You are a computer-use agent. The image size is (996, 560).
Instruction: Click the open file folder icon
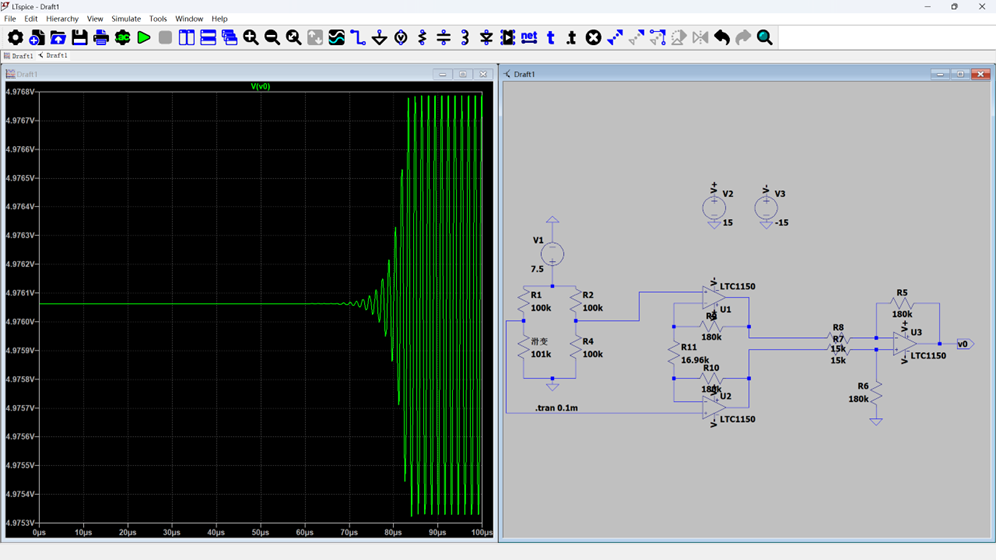58,37
